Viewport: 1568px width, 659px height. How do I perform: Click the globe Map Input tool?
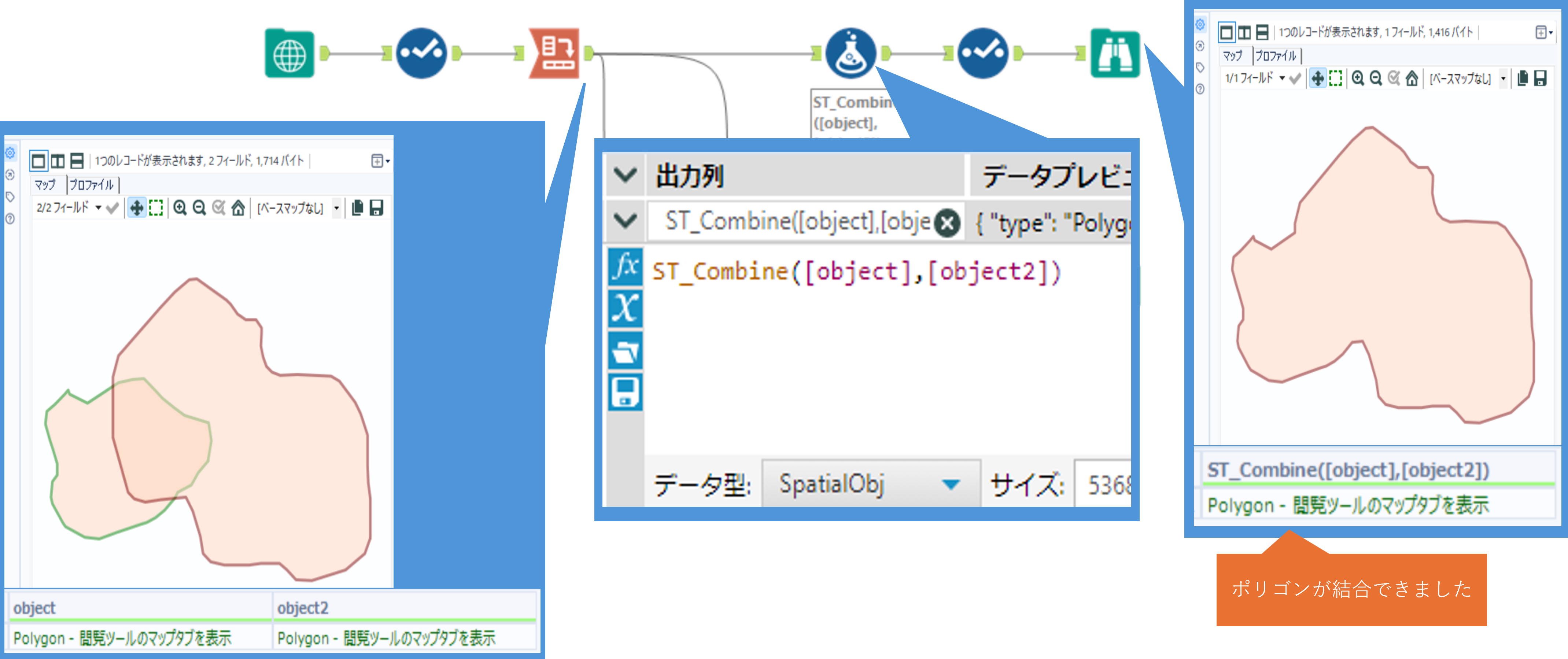click(x=289, y=54)
